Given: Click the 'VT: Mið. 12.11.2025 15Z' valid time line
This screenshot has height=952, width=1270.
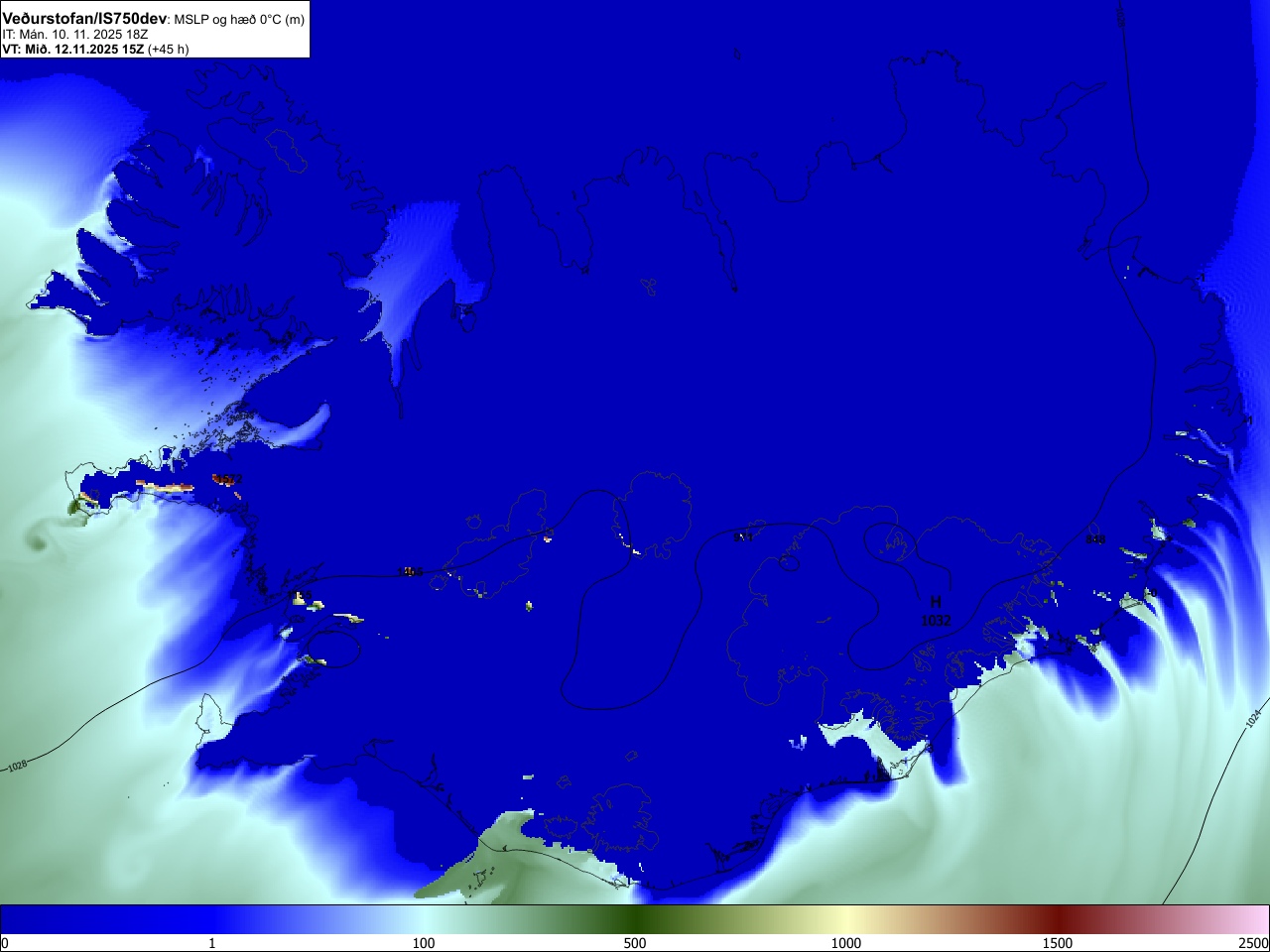Looking at the screenshot, I should pos(73,49).
